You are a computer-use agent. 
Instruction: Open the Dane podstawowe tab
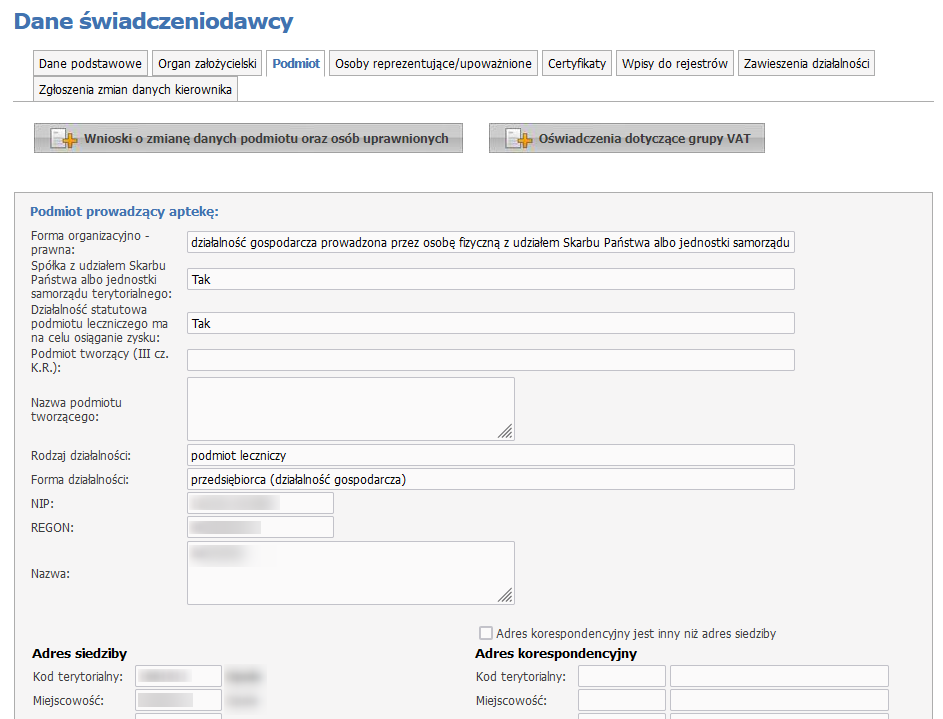click(x=90, y=63)
